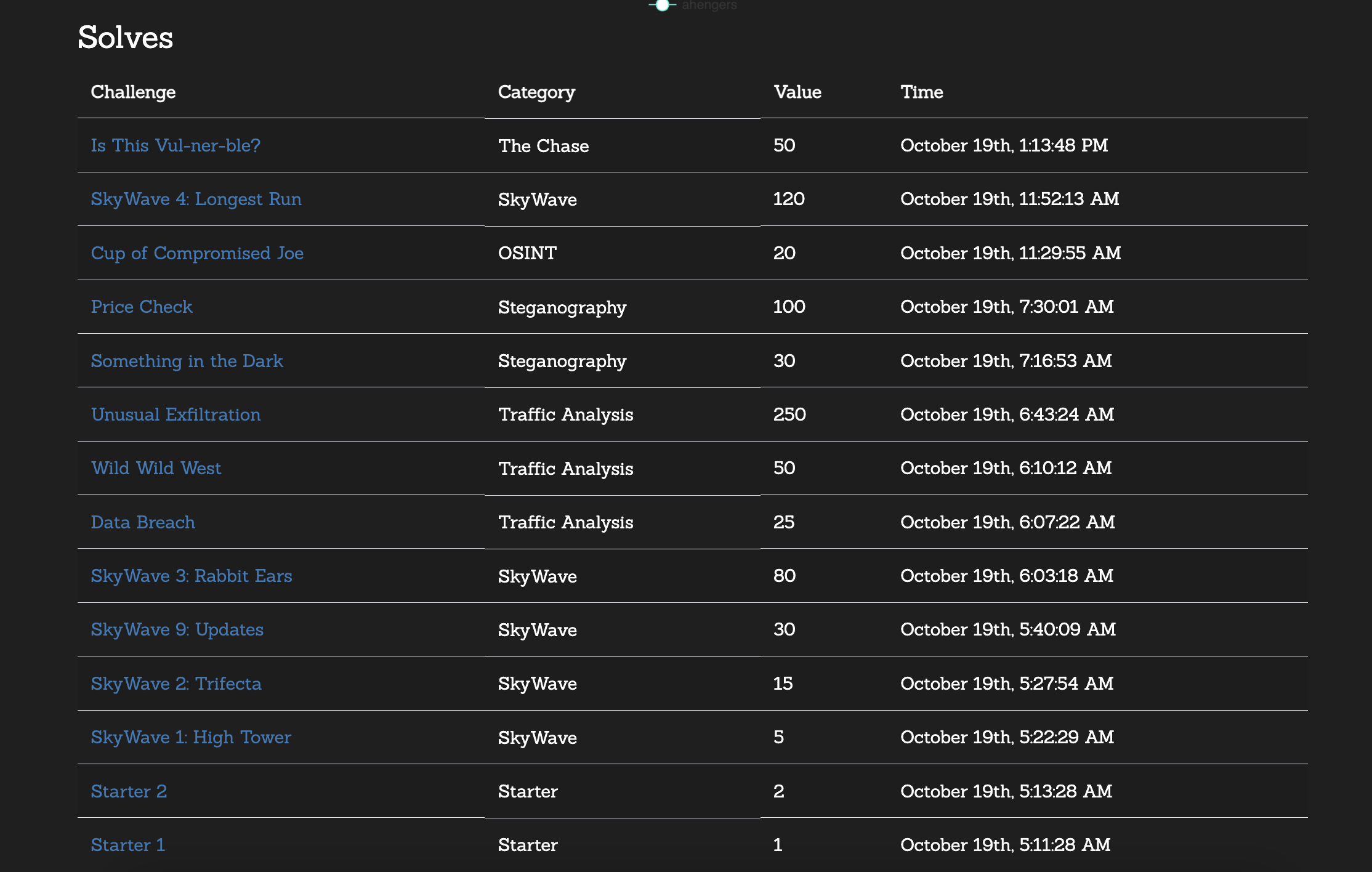This screenshot has width=1372, height=872.
Task: Open the Starter 1 challenge link
Action: 127,845
